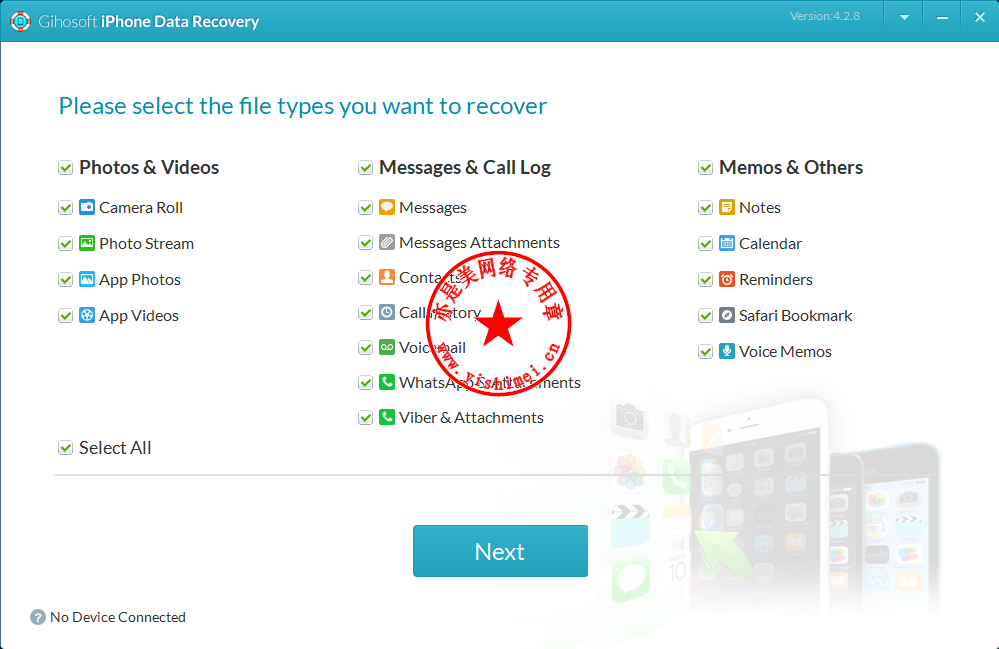Click the Voicemail icon
The height and width of the screenshot is (649, 999).
coord(387,347)
